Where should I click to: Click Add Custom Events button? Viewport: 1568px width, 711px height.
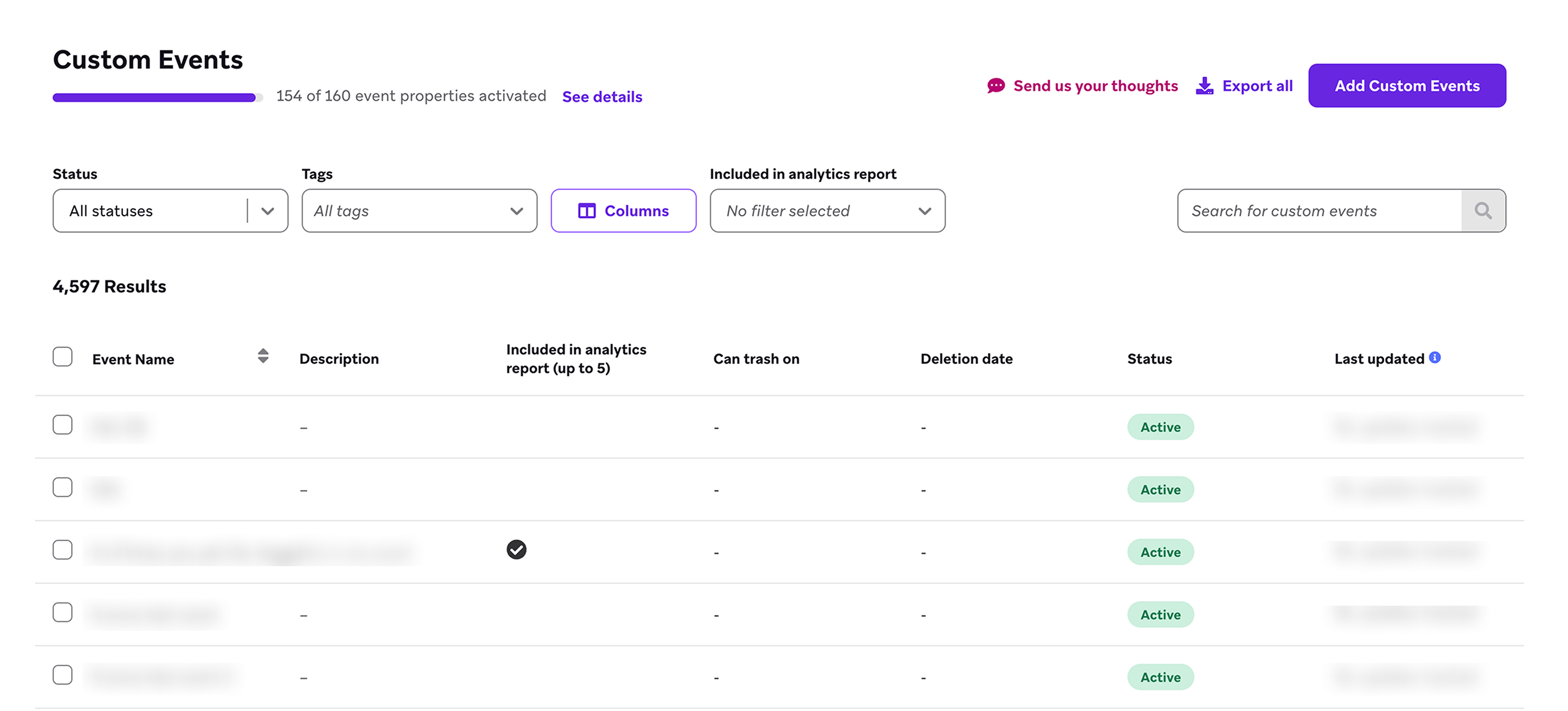1407,86
